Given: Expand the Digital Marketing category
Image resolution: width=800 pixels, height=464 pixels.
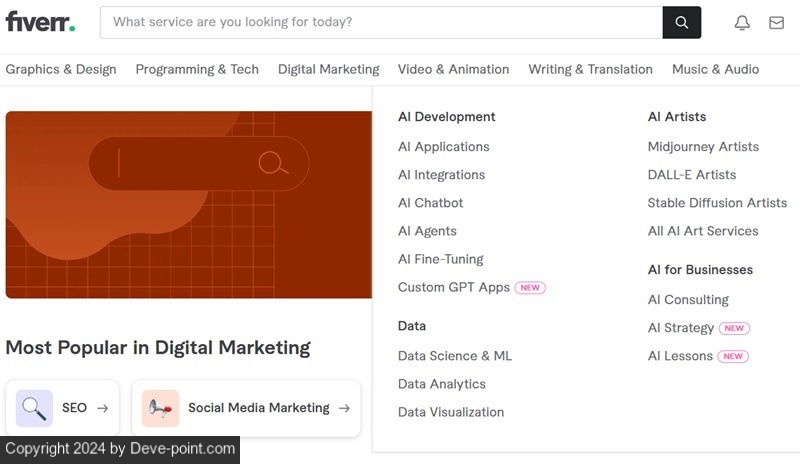Looking at the screenshot, I should tap(328, 69).
